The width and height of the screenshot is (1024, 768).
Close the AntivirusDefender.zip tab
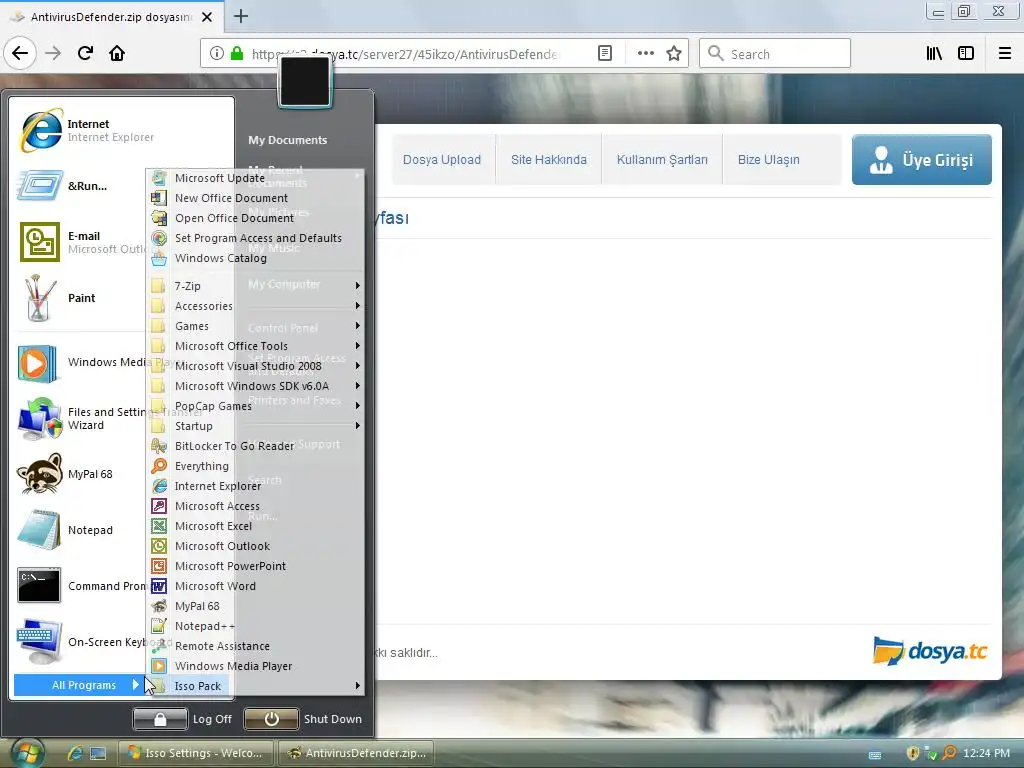(x=207, y=17)
